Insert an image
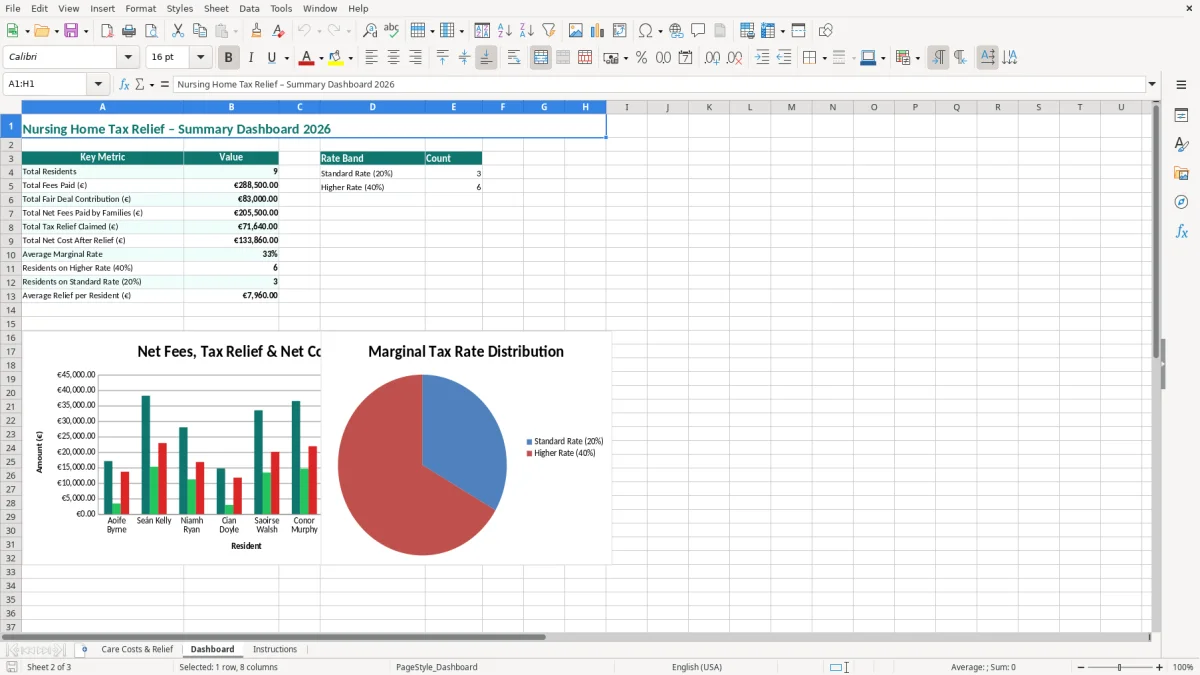 click(576, 31)
